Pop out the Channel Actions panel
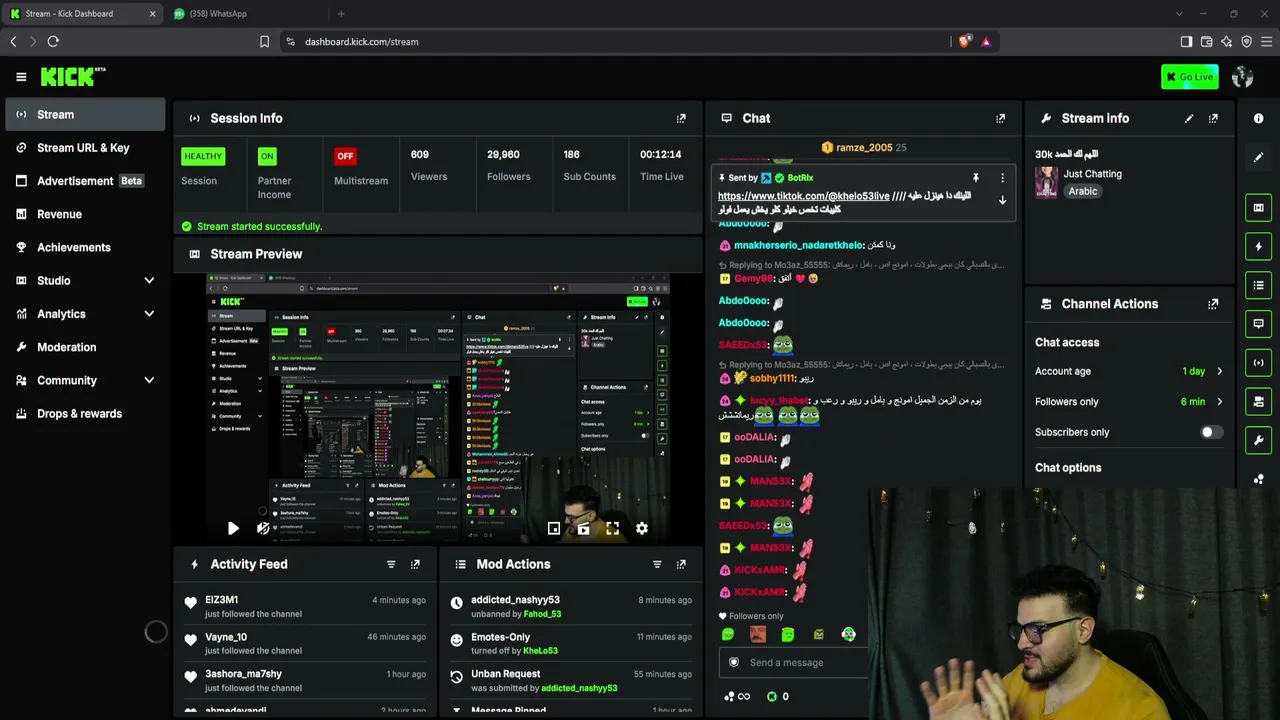 (x=1213, y=304)
